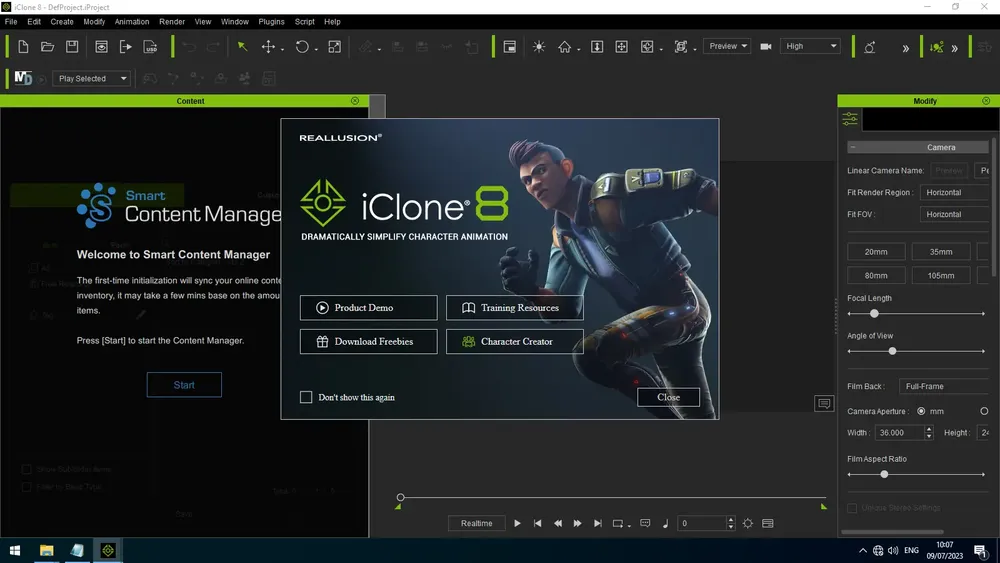Open the Plugins menu
Viewport: 1000px width, 563px height.
tap(271, 22)
